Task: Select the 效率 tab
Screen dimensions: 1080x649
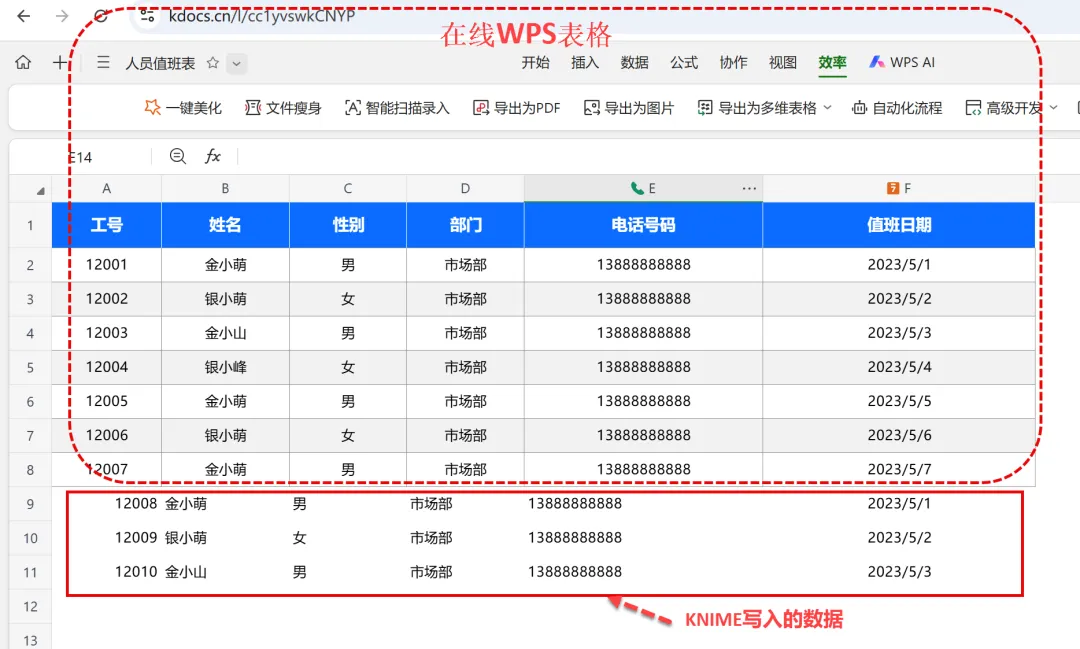Action: (x=833, y=63)
